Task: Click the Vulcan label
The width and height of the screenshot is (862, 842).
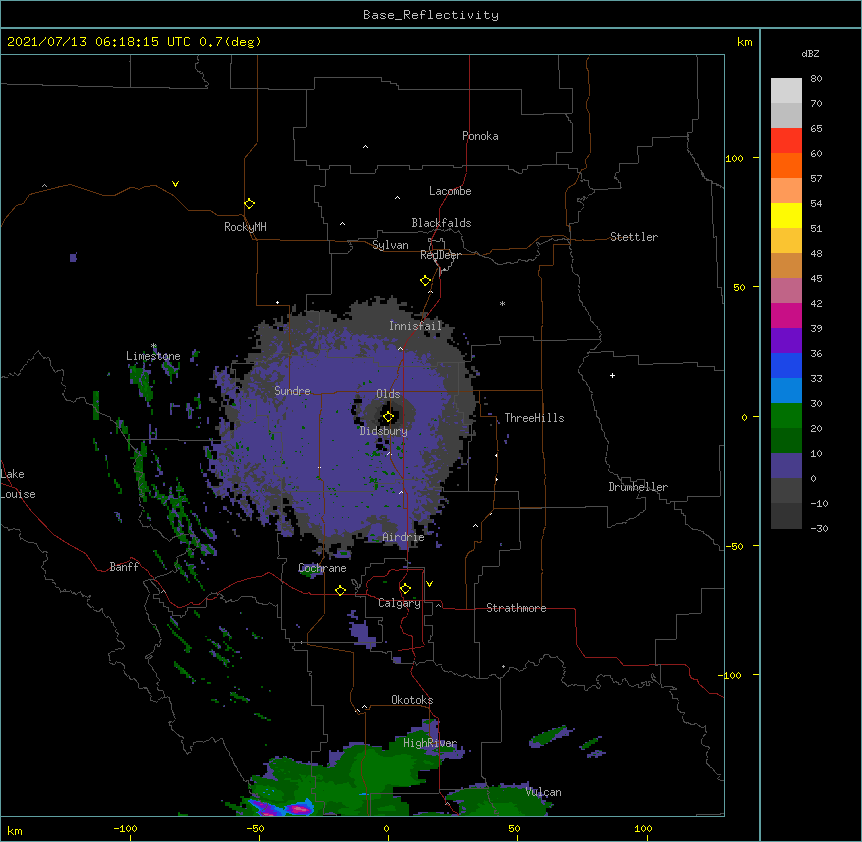Action: [x=543, y=792]
